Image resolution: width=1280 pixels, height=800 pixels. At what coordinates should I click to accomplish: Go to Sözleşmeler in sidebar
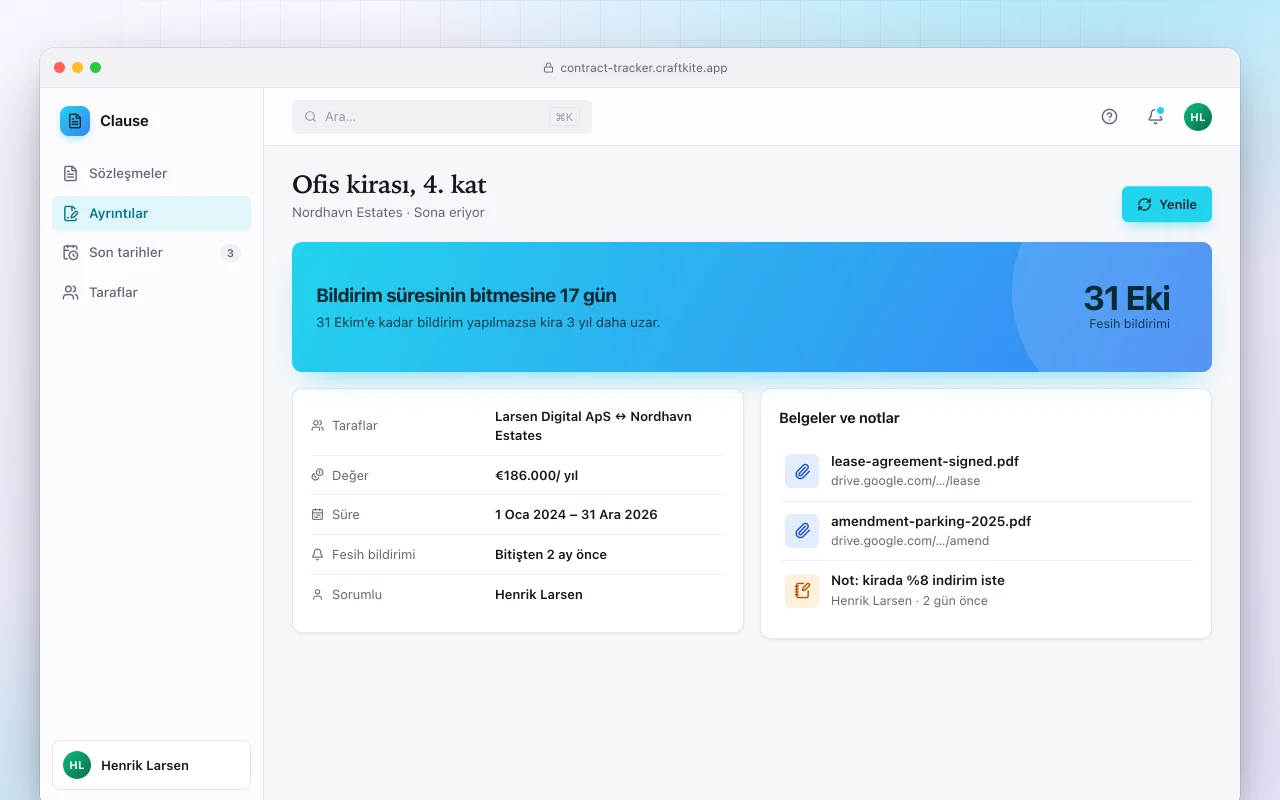151,173
